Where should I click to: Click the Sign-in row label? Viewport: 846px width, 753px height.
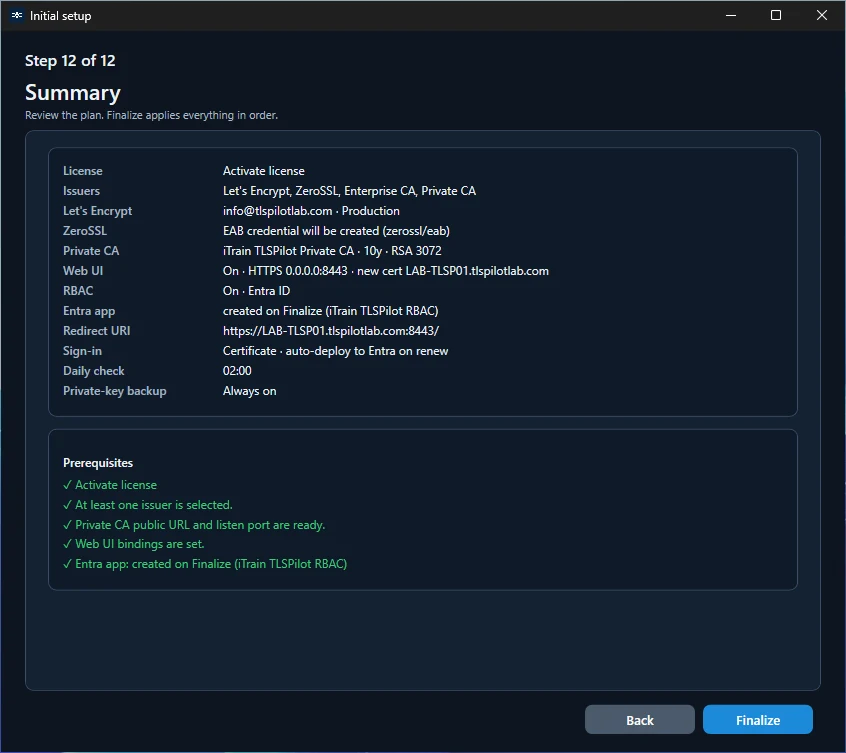pyautogui.click(x=83, y=351)
